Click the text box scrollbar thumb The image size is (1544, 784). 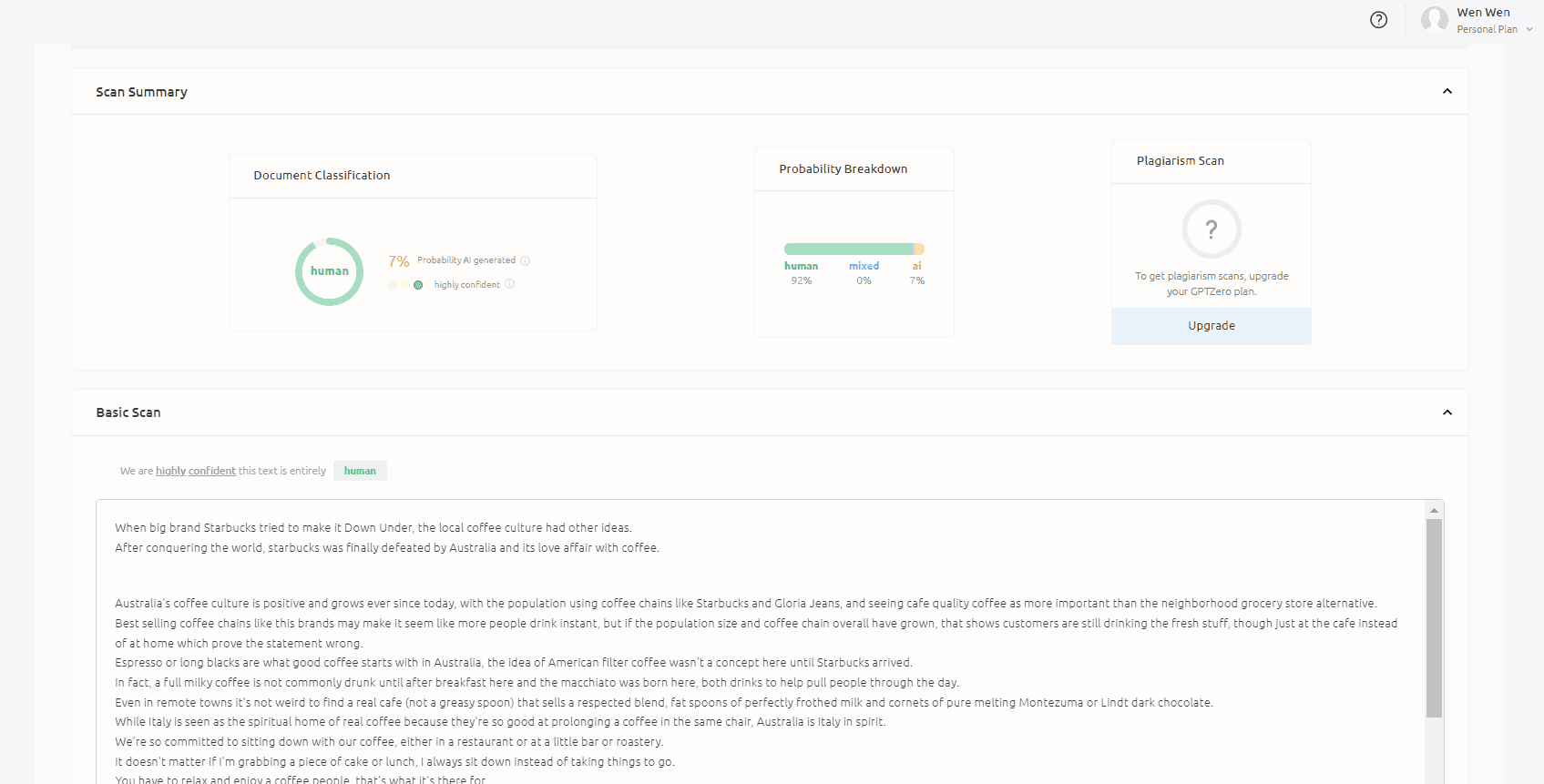1434,617
